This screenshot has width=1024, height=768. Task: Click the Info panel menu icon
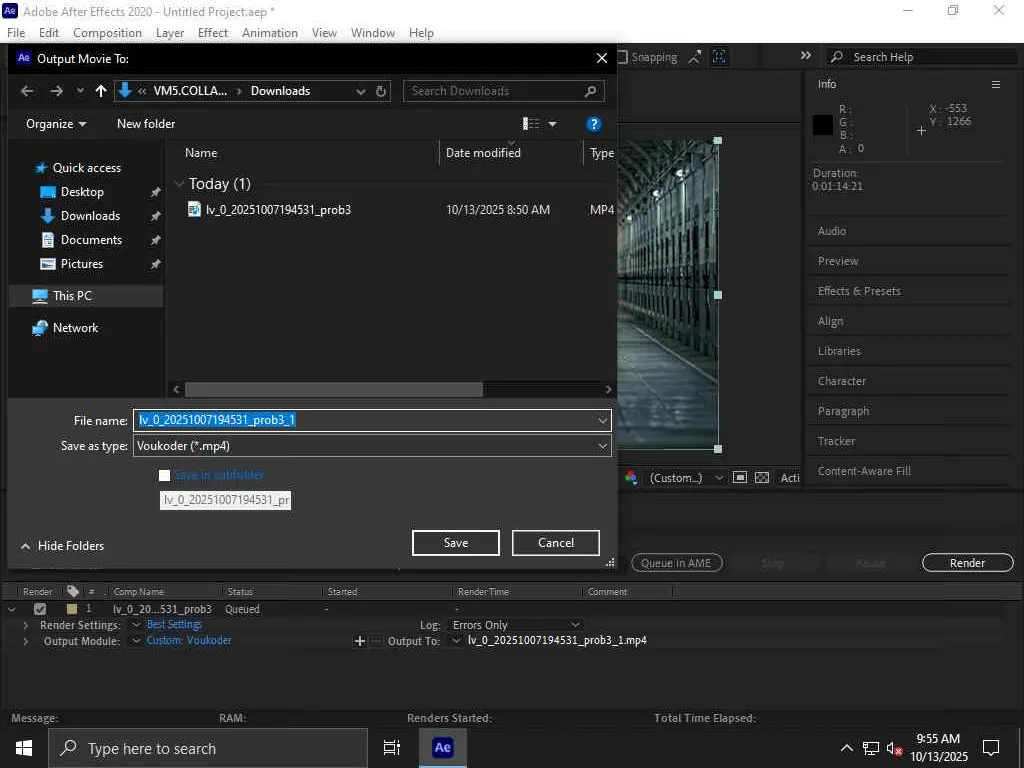995,84
